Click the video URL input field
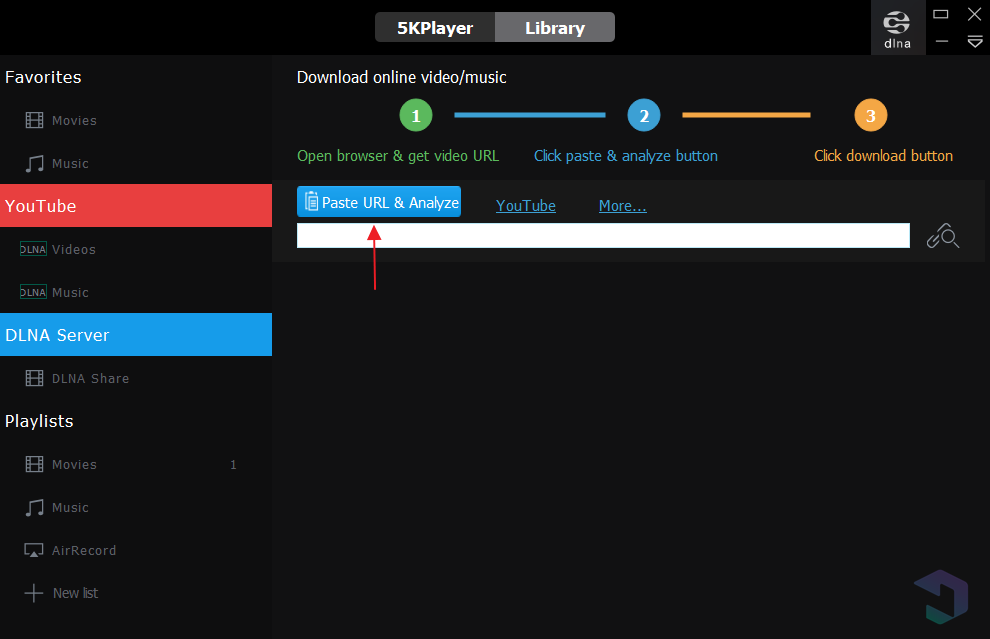The image size is (990, 639). [603, 236]
